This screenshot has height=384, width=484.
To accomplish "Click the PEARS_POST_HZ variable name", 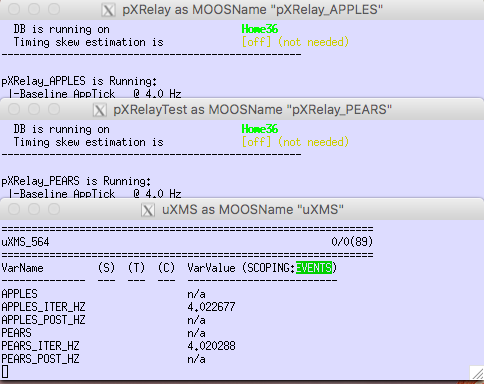I will (40, 359).
